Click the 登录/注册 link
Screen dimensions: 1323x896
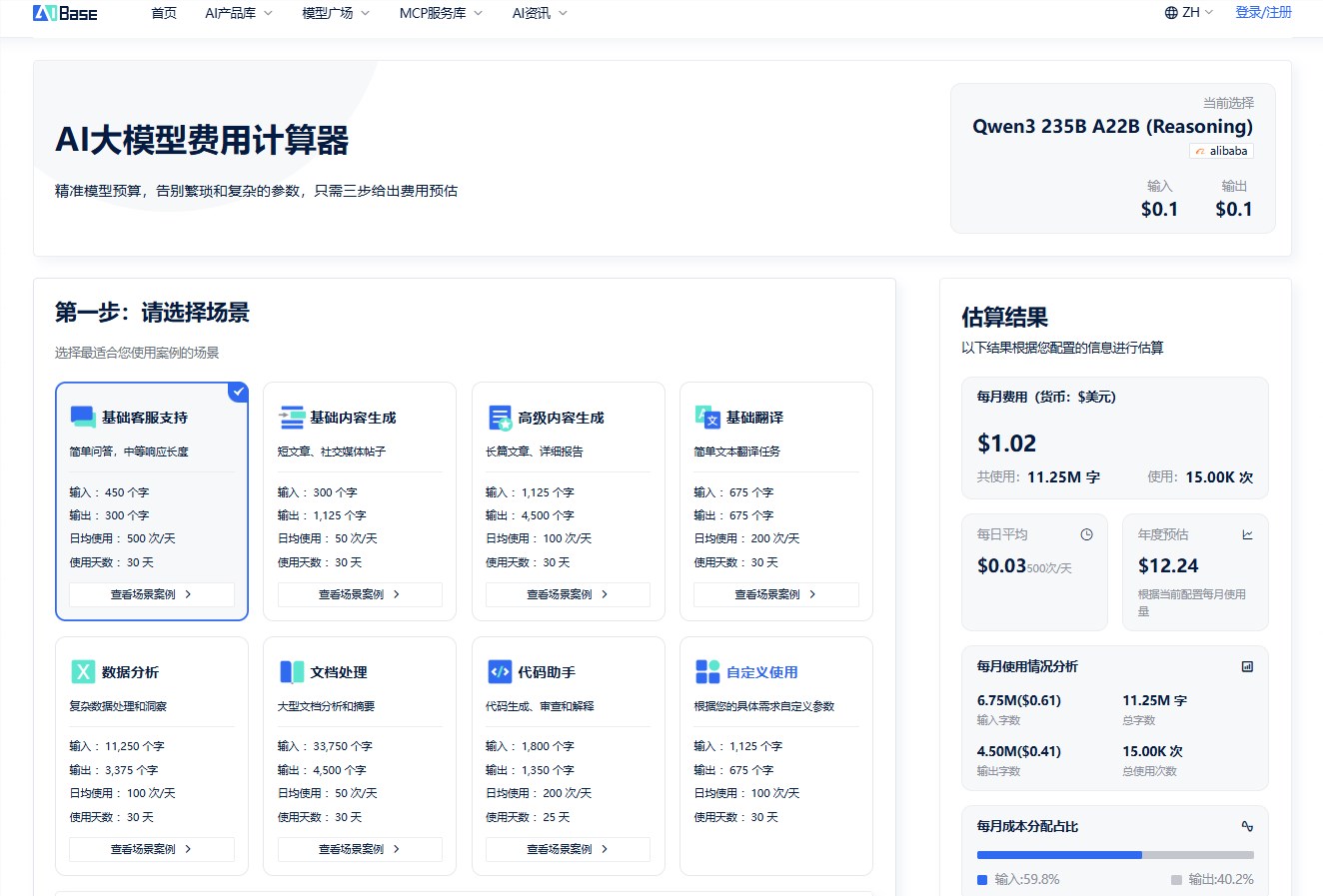click(1262, 12)
